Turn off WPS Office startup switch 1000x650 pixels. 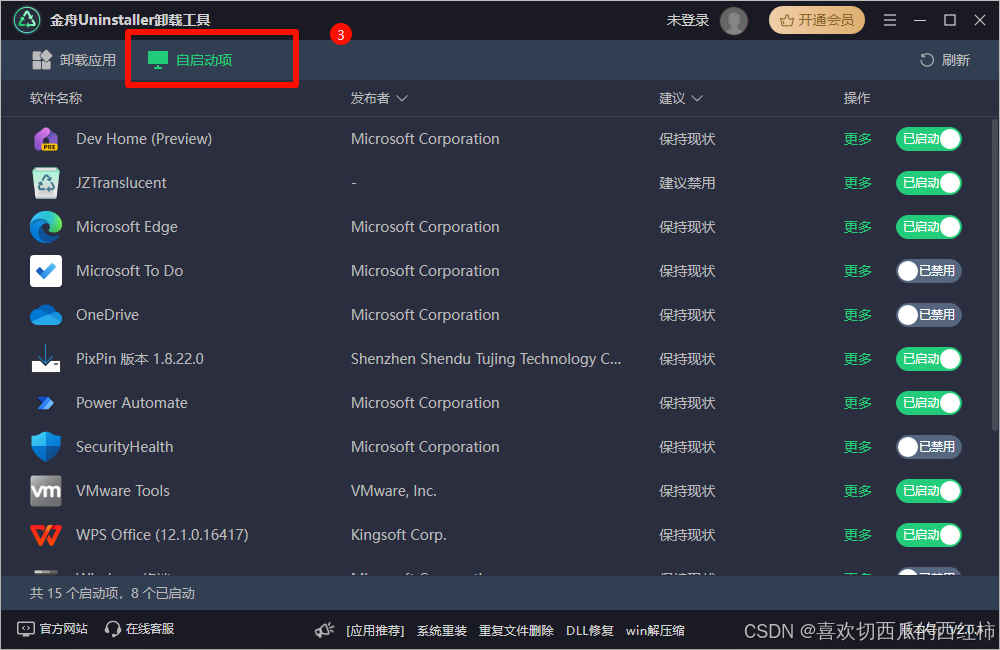point(929,535)
